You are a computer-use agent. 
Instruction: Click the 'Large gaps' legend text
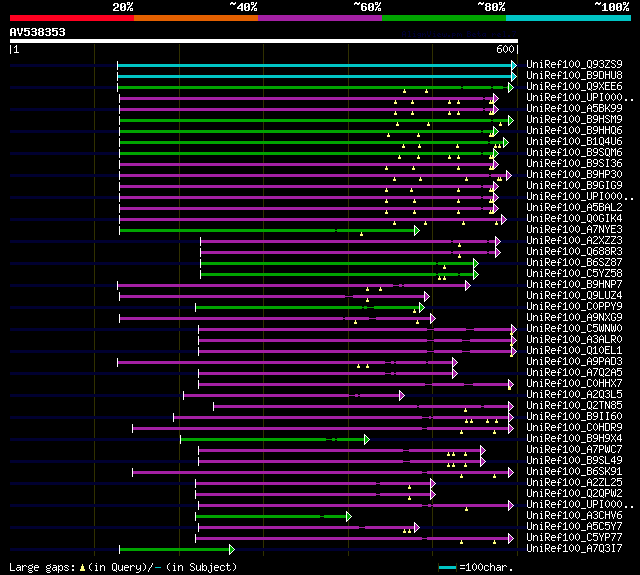(x=42, y=568)
